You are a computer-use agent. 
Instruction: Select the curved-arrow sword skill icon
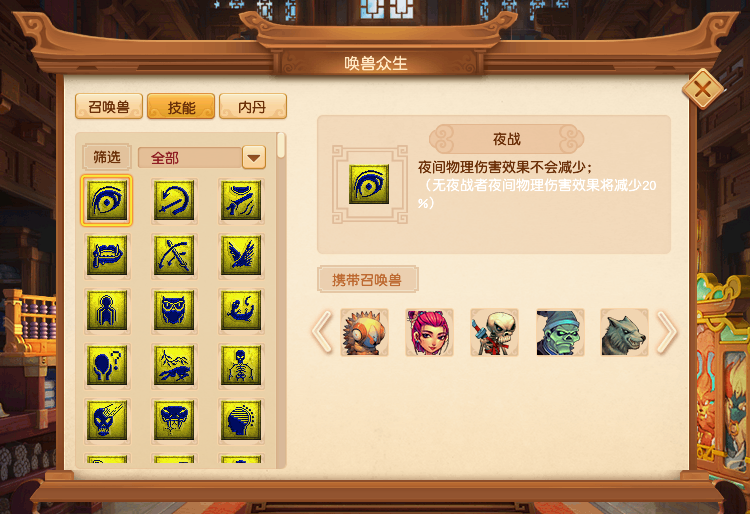[174, 200]
